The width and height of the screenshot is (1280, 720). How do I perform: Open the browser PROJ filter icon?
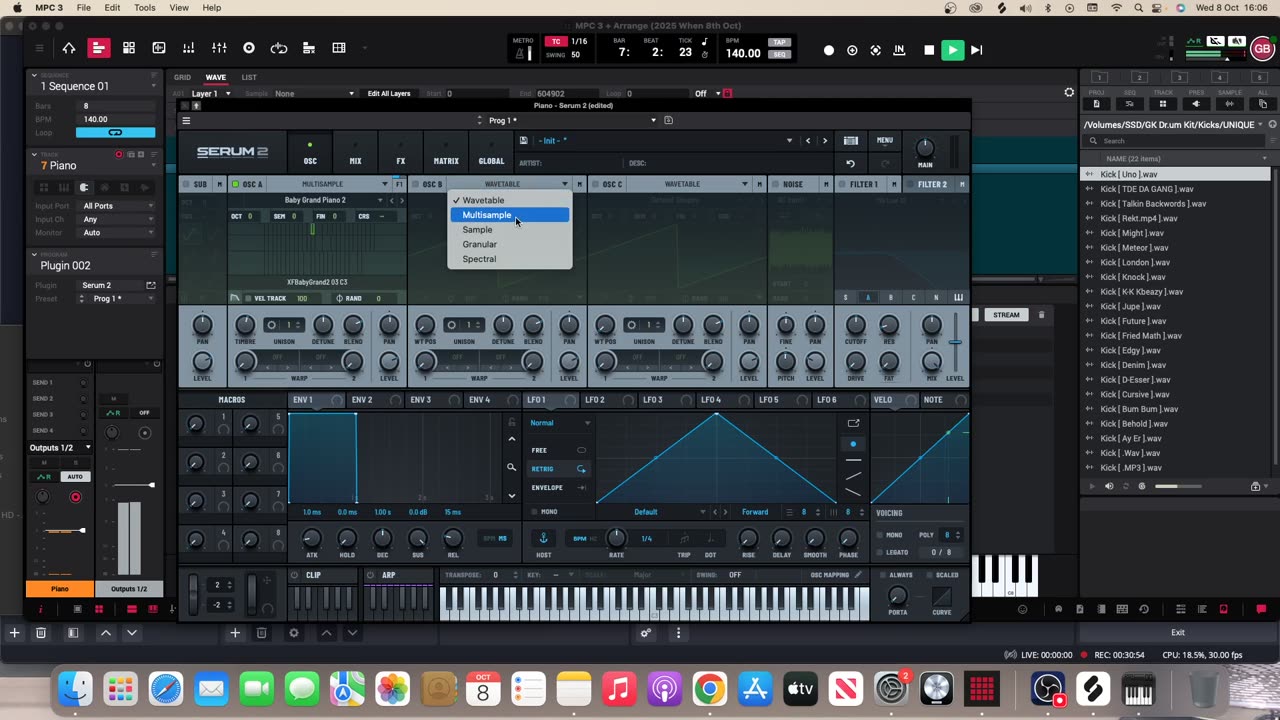pyautogui.click(x=1097, y=104)
